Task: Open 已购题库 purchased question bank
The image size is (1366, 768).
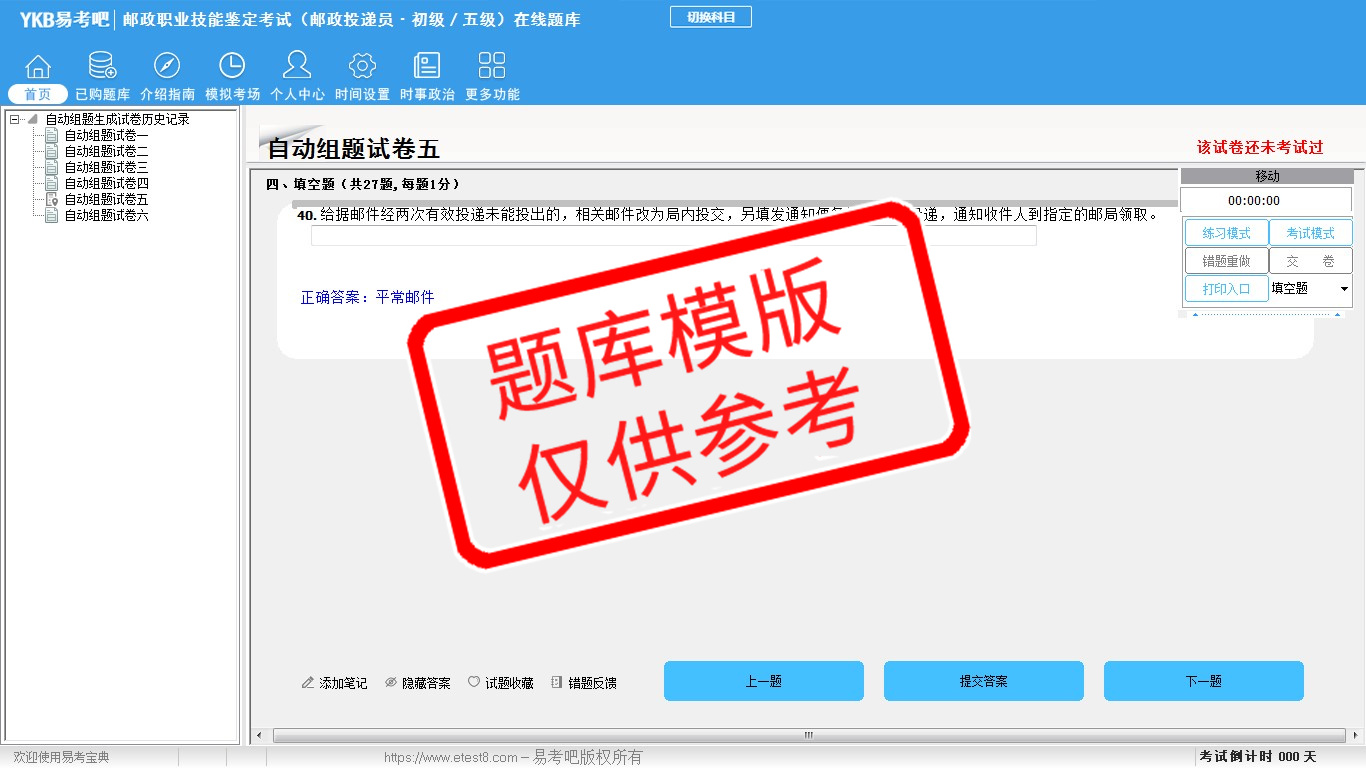Action: coord(102,68)
